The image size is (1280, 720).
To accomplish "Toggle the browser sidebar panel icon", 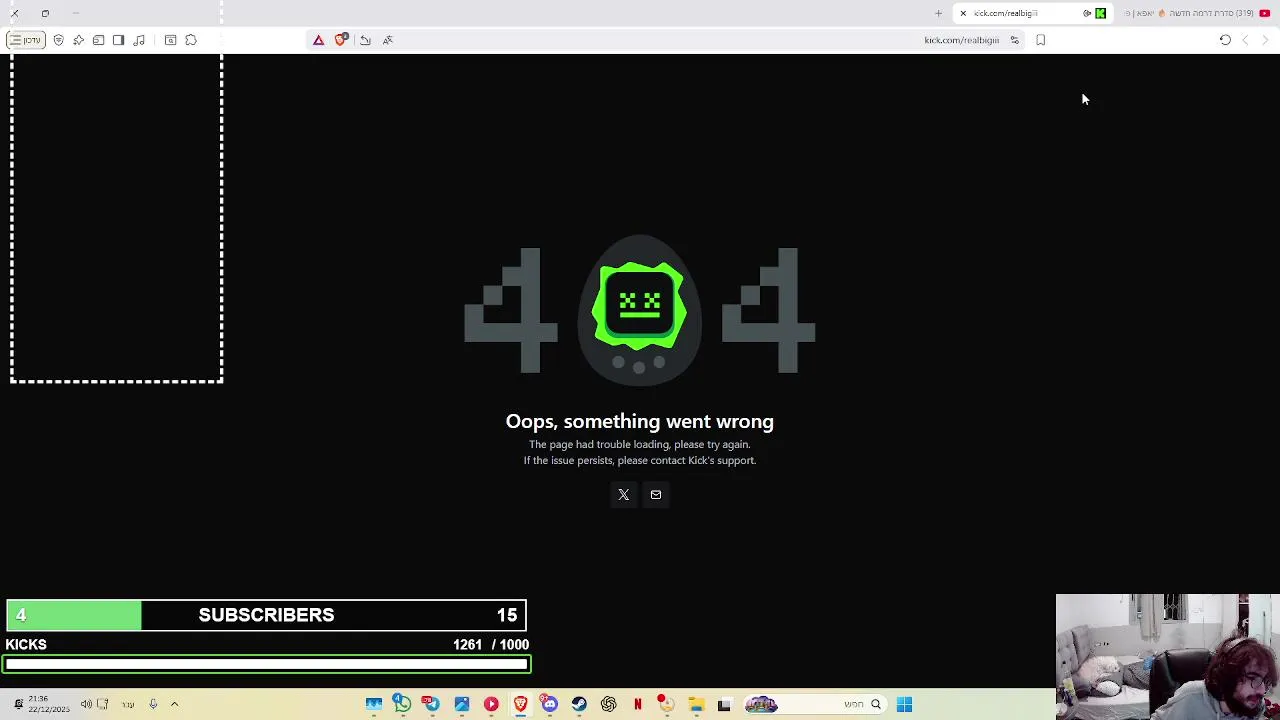I will pyautogui.click(x=119, y=40).
